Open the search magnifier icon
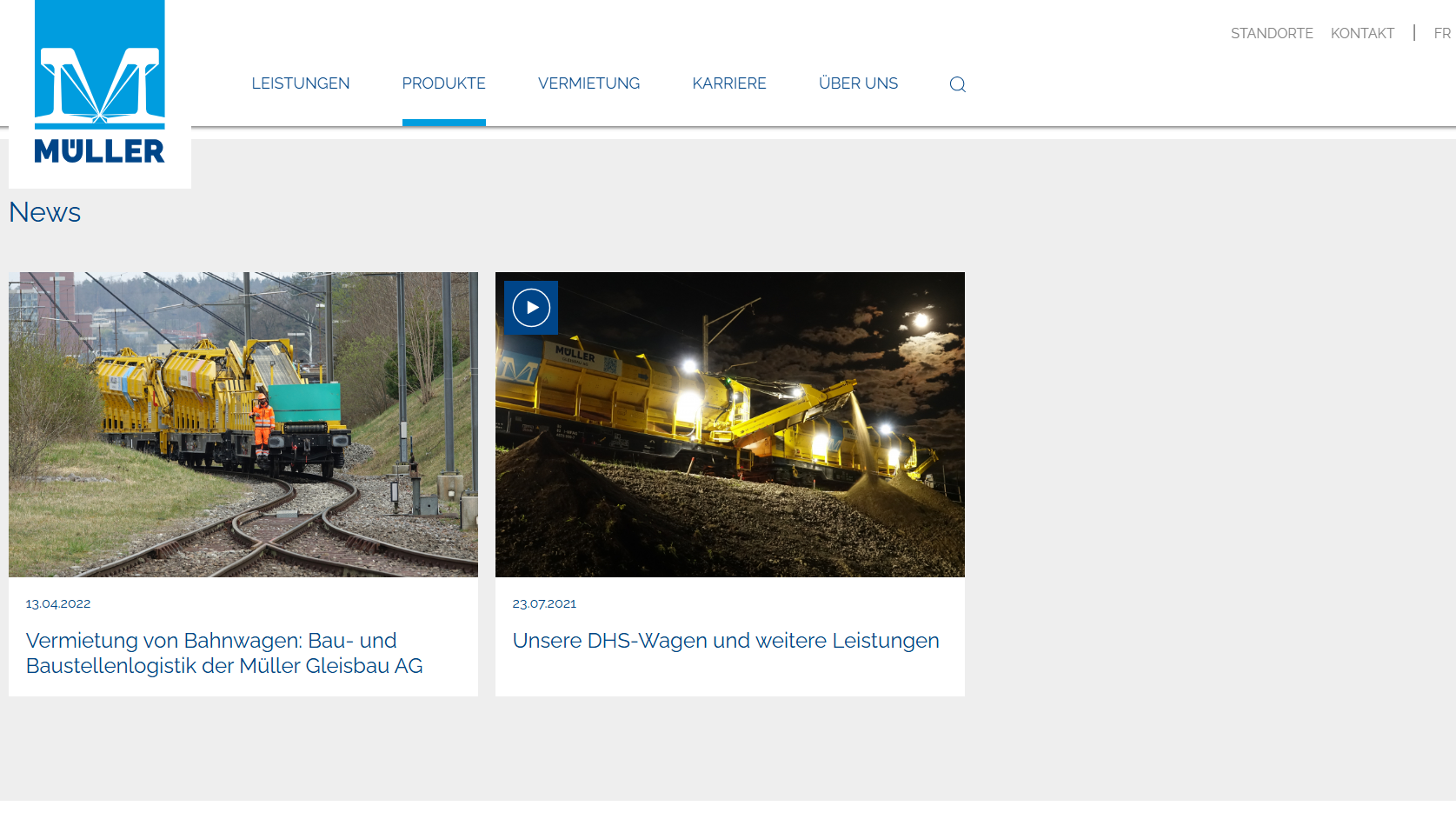1456x819 pixels. (957, 84)
